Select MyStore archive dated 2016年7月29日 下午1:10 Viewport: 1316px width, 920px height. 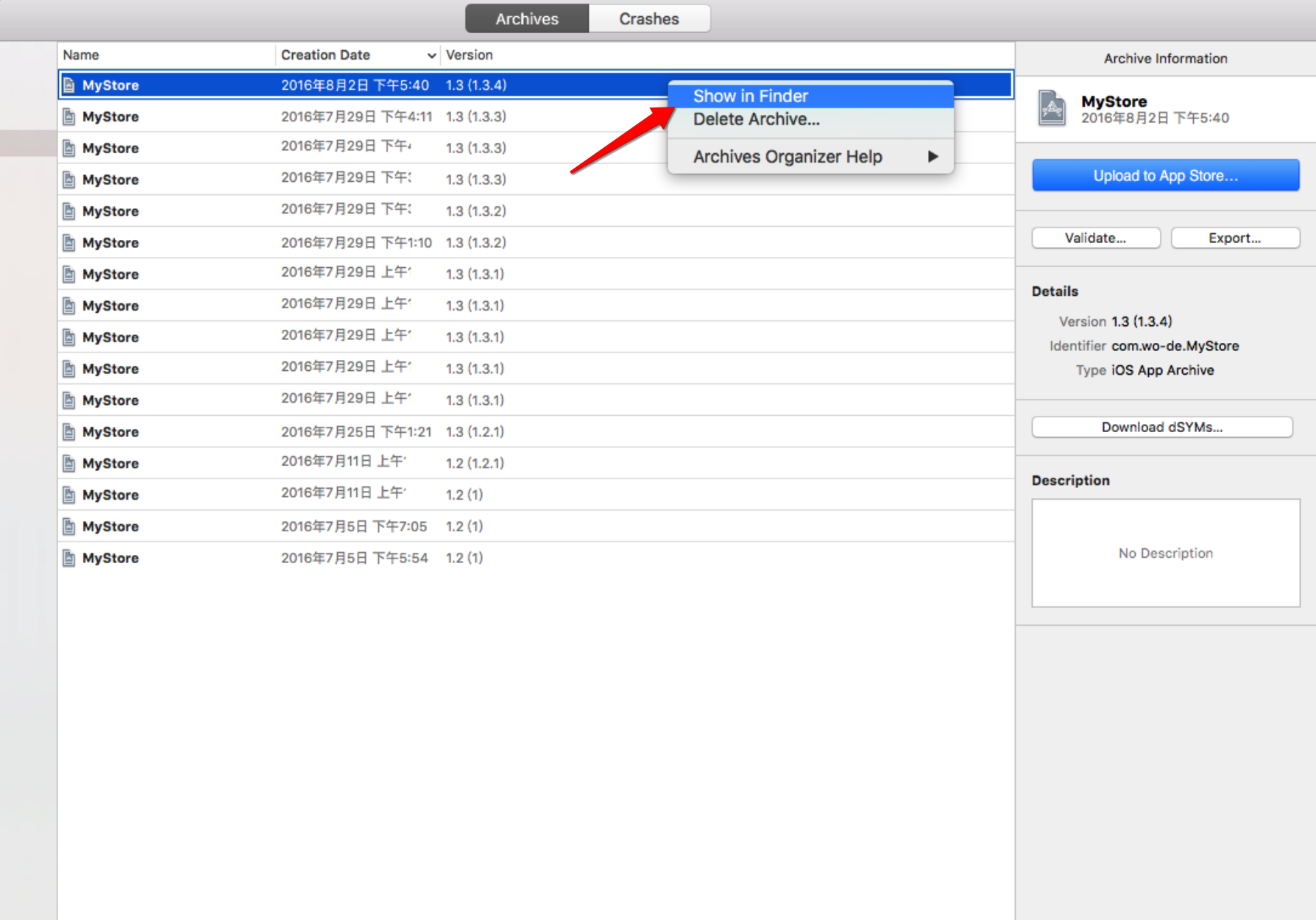click(536, 243)
